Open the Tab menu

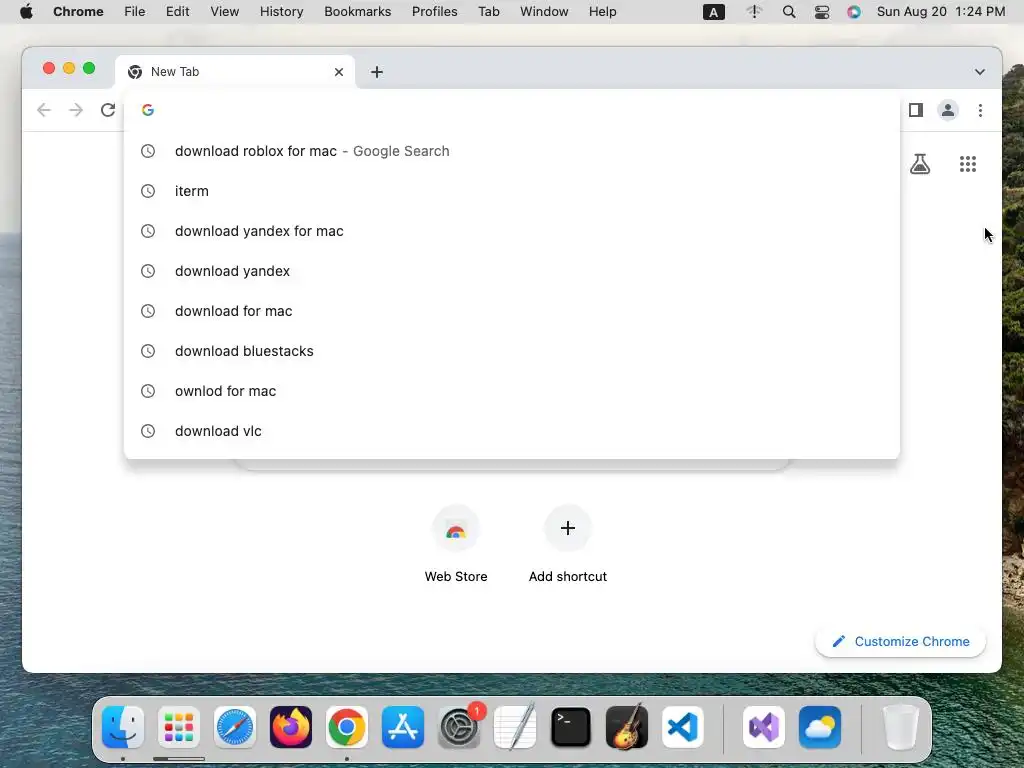488,12
